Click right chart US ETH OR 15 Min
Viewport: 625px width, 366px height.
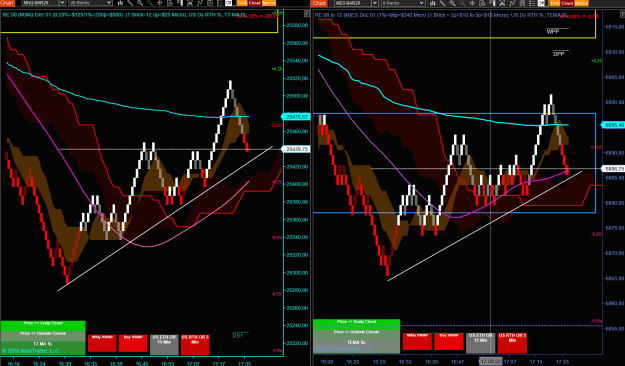[x=480, y=343]
